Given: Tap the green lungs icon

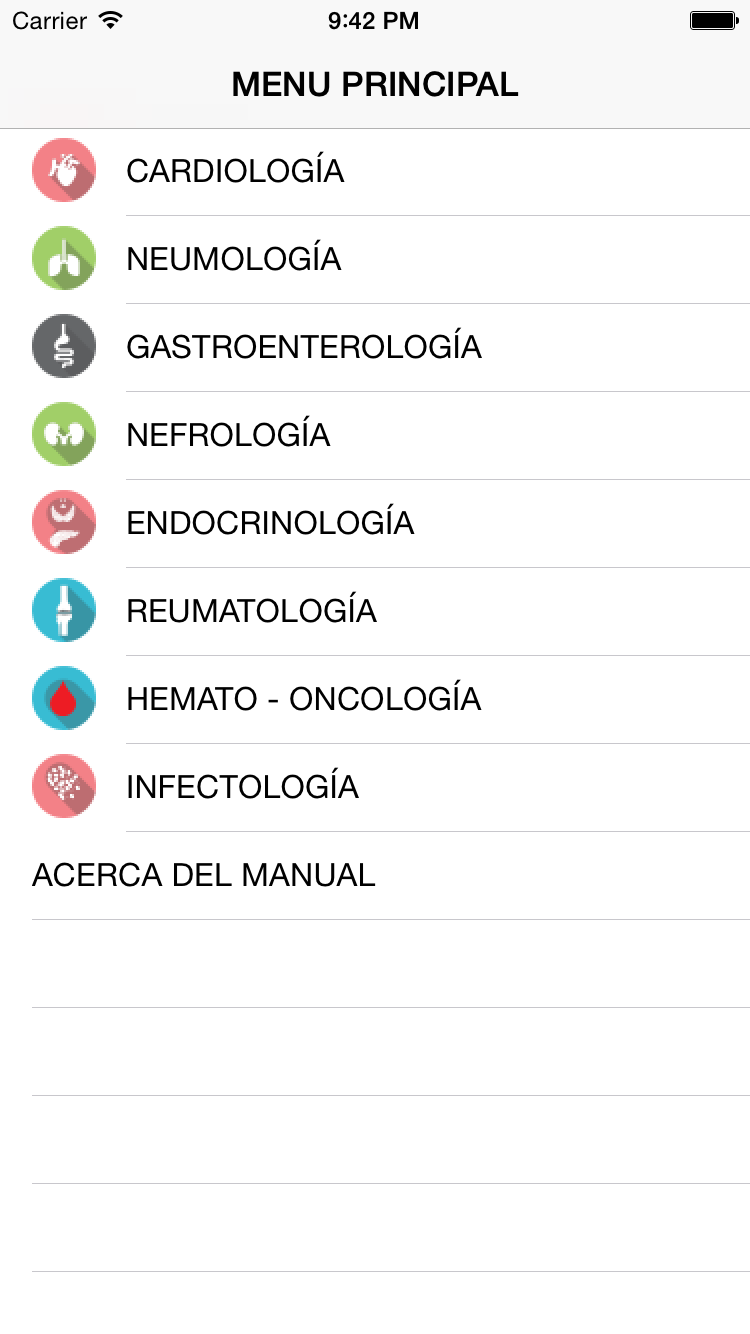Looking at the screenshot, I should point(64,259).
